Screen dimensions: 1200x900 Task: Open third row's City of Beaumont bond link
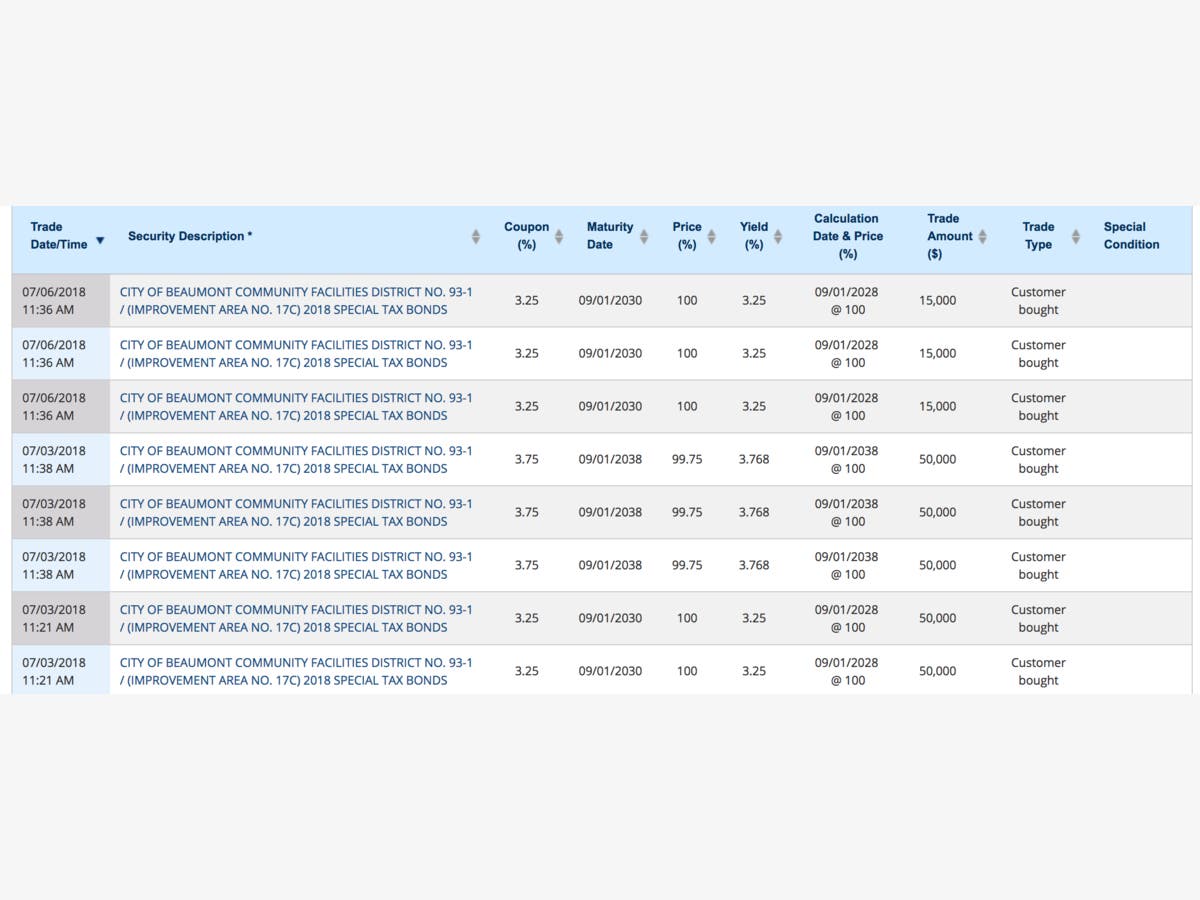click(296, 407)
